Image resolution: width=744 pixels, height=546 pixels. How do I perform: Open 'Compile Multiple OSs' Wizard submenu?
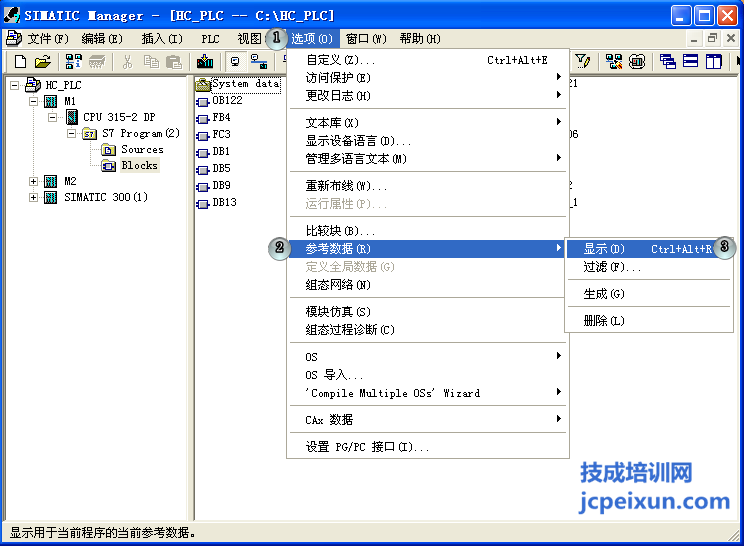coord(428,393)
